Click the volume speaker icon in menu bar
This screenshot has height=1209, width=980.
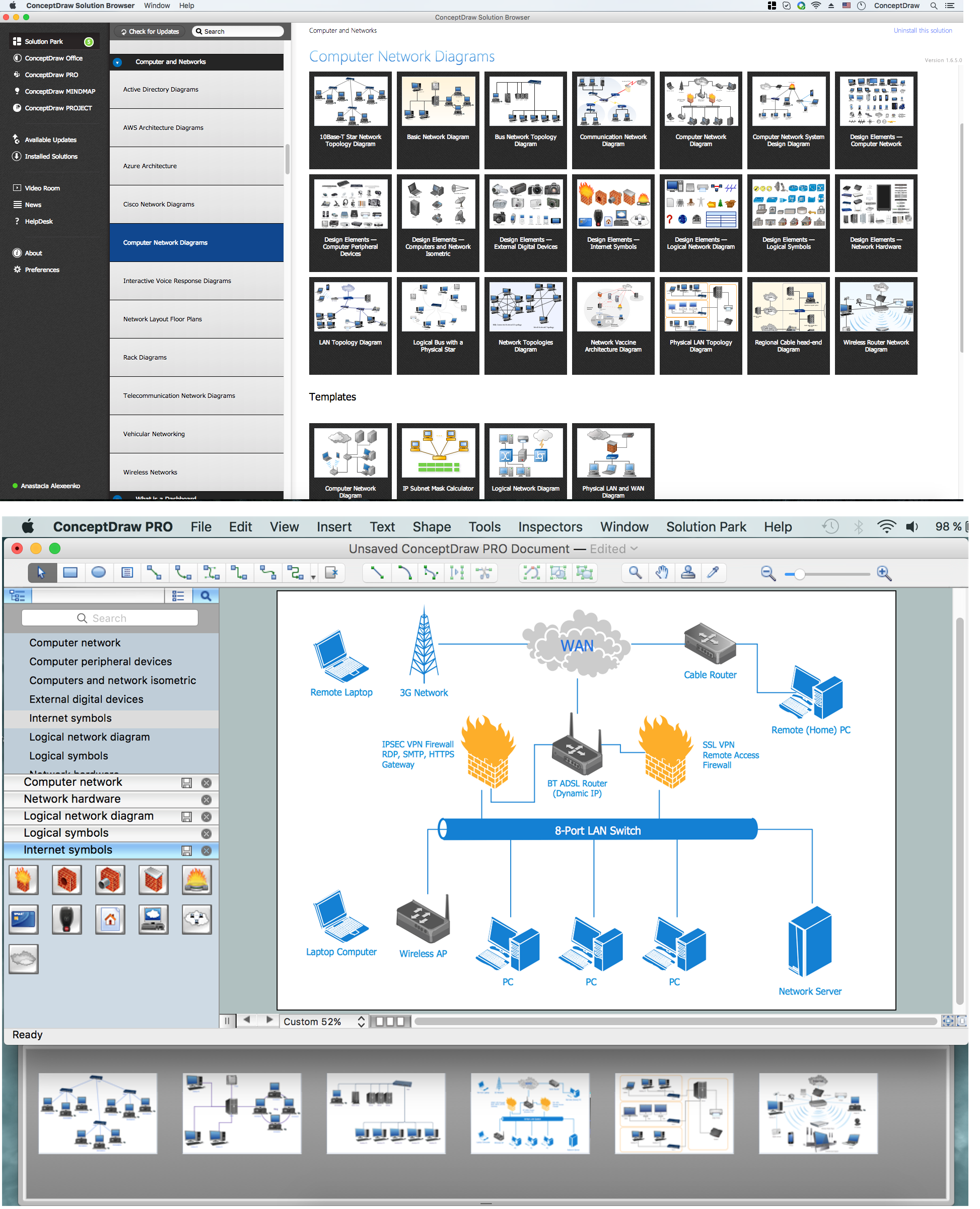click(912, 526)
